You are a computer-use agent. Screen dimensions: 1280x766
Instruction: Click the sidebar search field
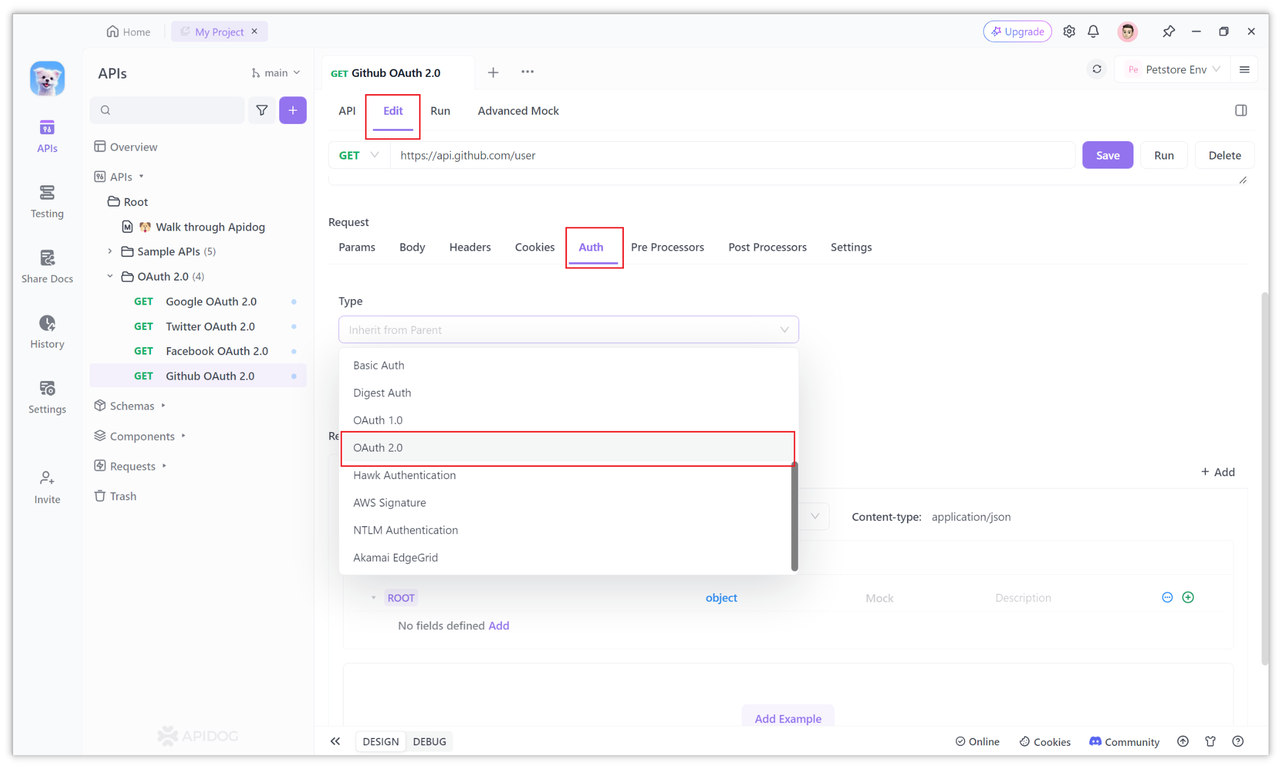click(167, 110)
